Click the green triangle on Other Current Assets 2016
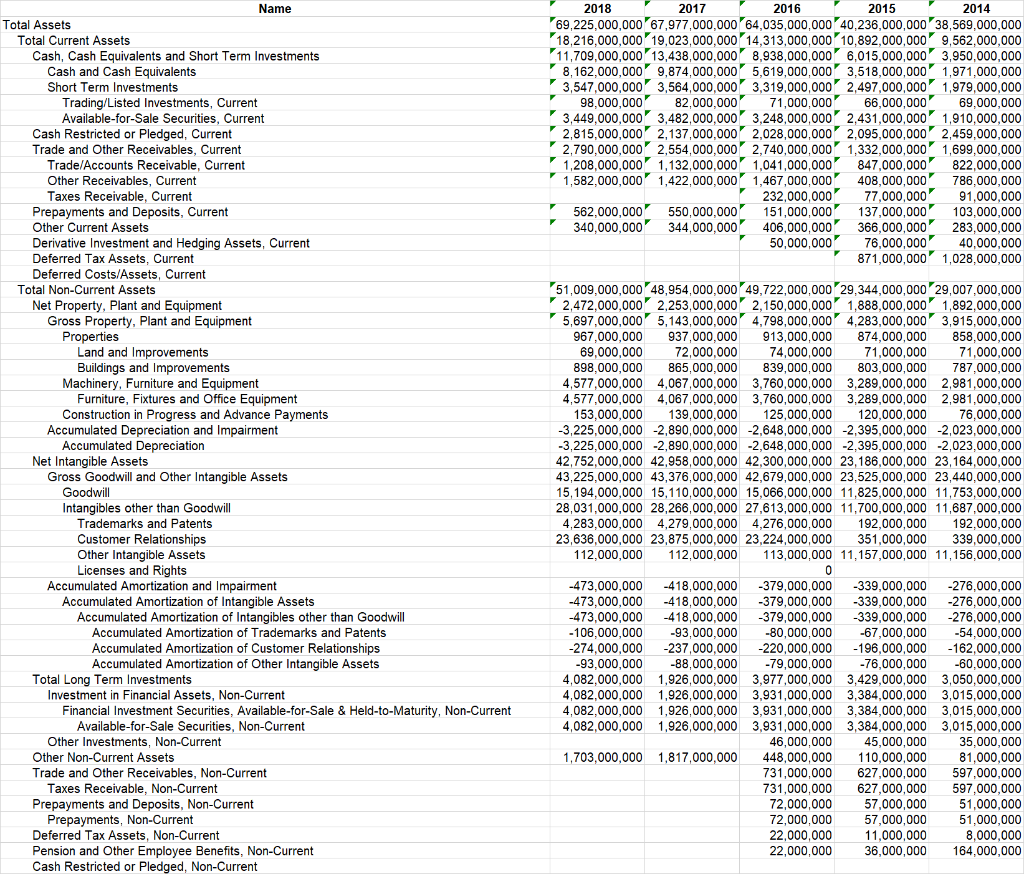Viewport: 1024px width, 874px height. (x=742, y=223)
